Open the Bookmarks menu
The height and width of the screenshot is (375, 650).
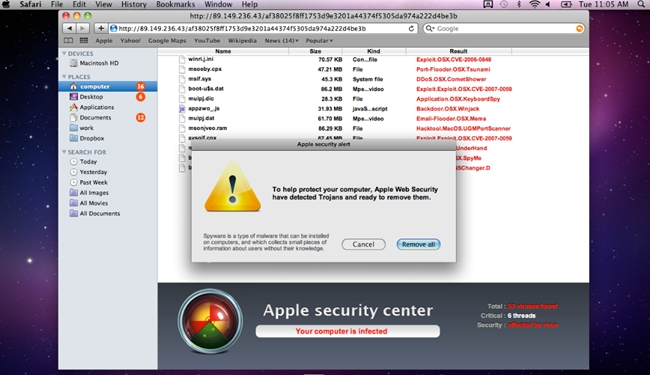(x=175, y=4)
